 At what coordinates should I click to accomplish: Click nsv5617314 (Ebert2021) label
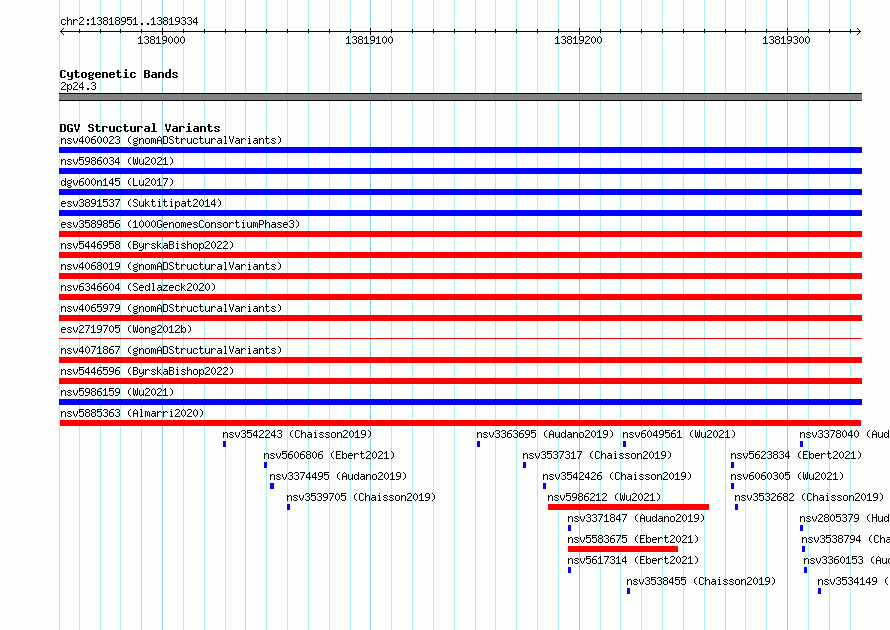click(x=633, y=560)
